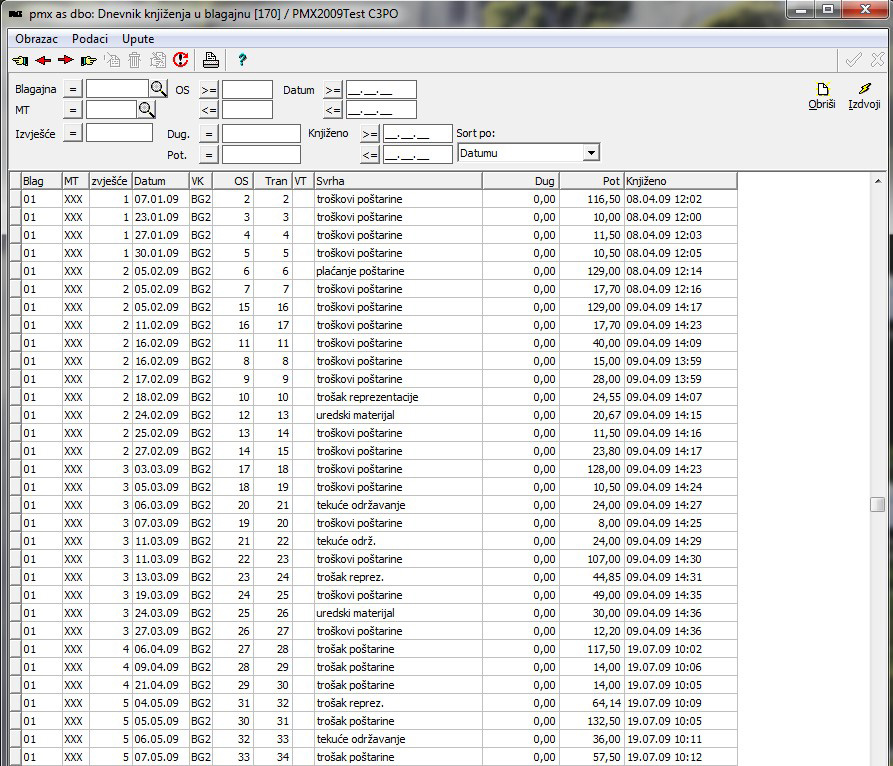Click the table scrollbar up arrow
The image size is (893, 766).
(878, 181)
